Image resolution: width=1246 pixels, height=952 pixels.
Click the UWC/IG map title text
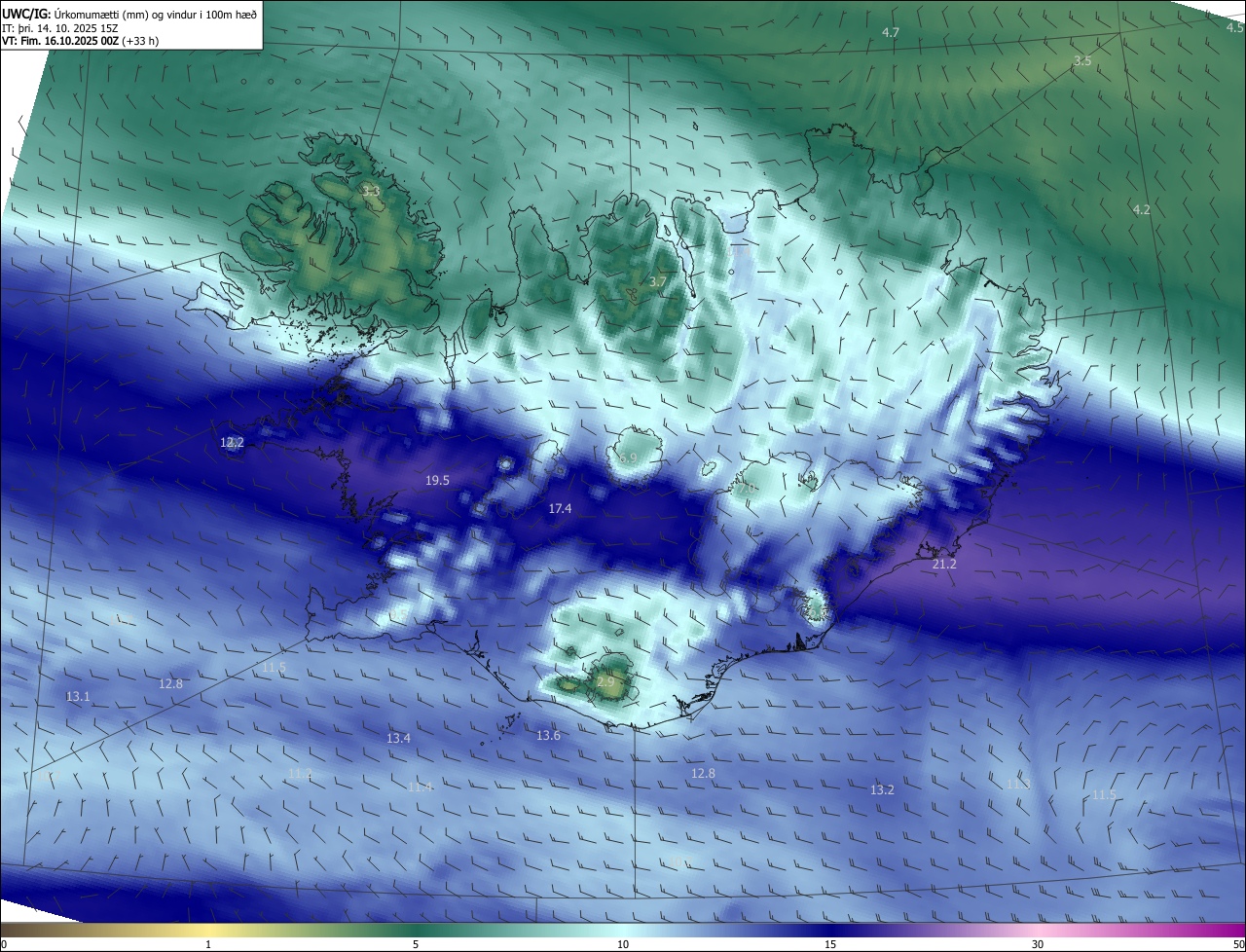pos(129,14)
